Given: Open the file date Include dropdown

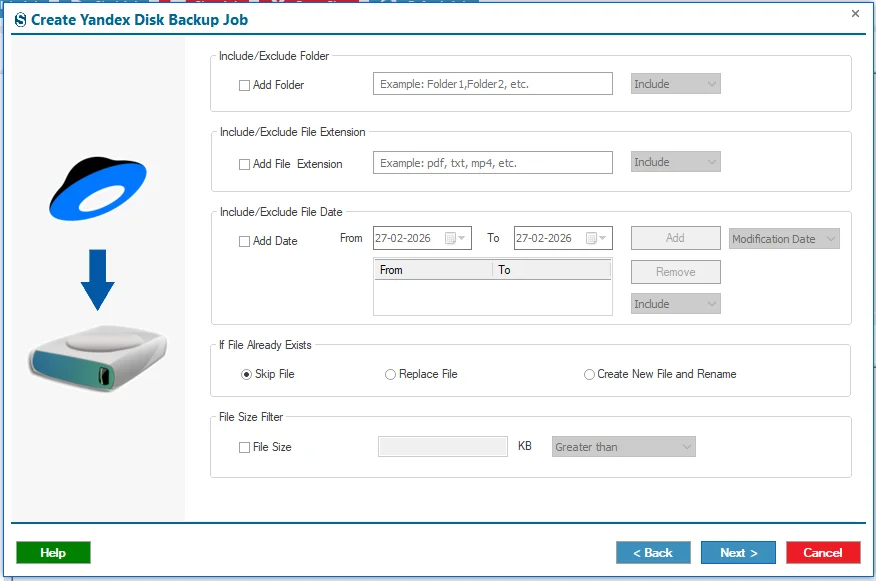Looking at the screenshot, I should (675, 304).
